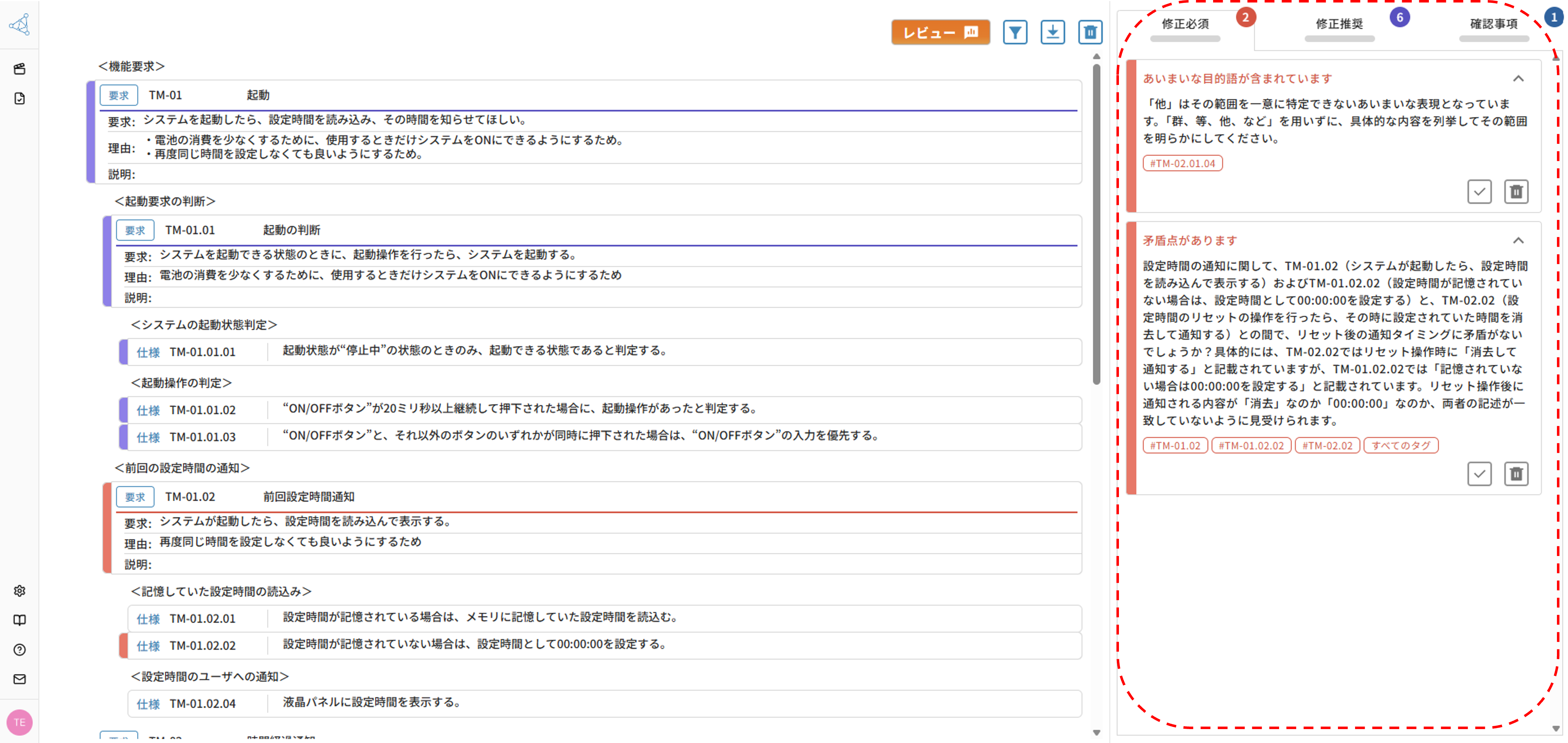
Task: Delete the あいまいな目的語 review comment
Action: coord(1516,192)
